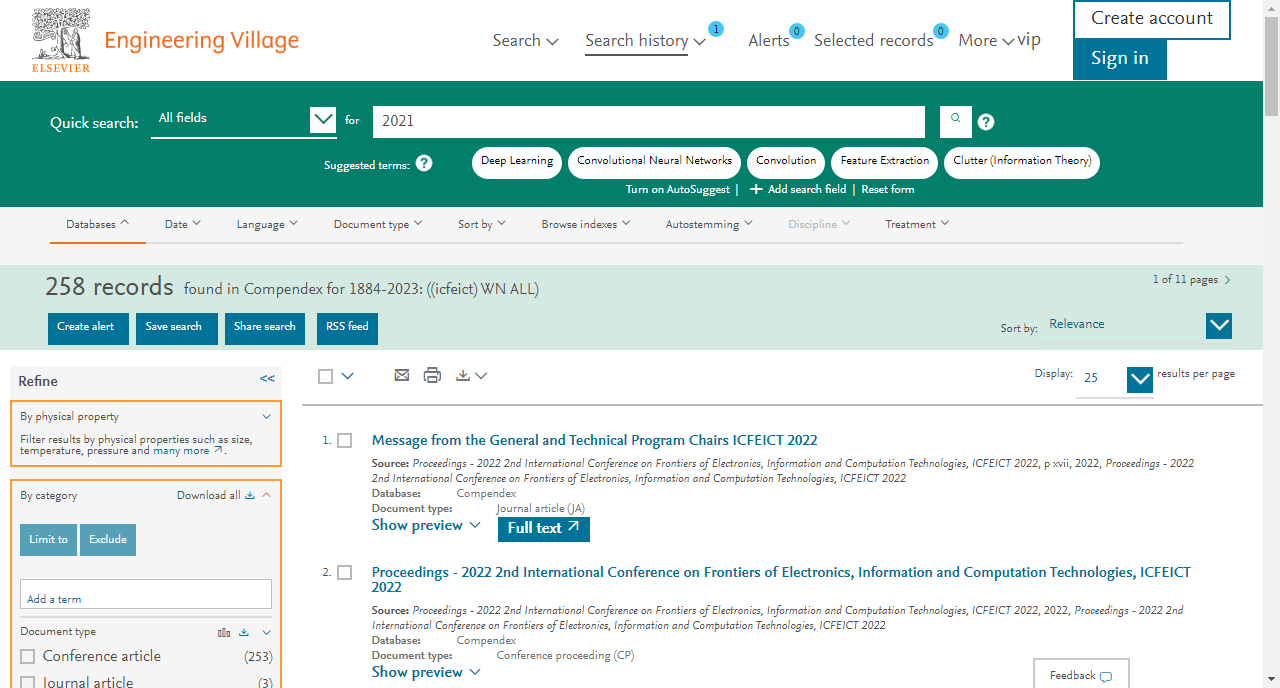
Task: Click Create account button
Action: click(1152, 19)
